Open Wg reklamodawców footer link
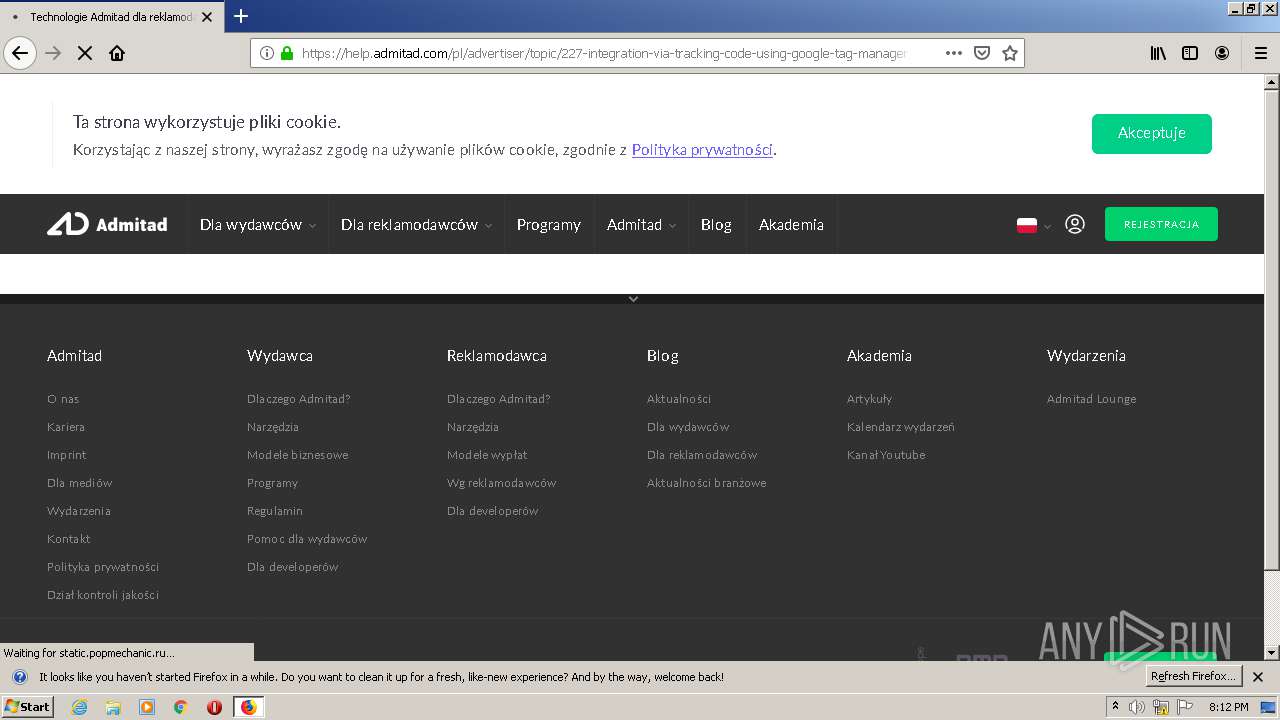1280x720 pixels. pyautogui.click(x=502, y=483)
